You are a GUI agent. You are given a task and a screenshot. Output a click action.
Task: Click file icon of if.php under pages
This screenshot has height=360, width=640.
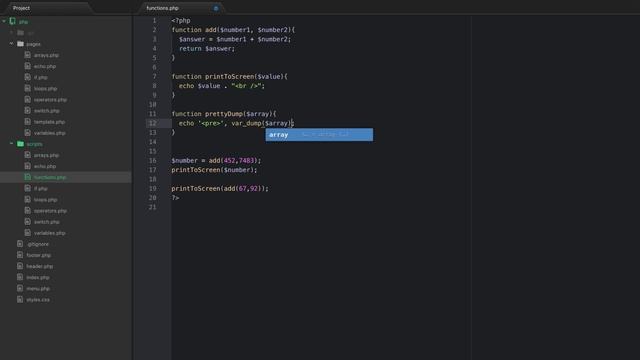[x=28, y=77]
